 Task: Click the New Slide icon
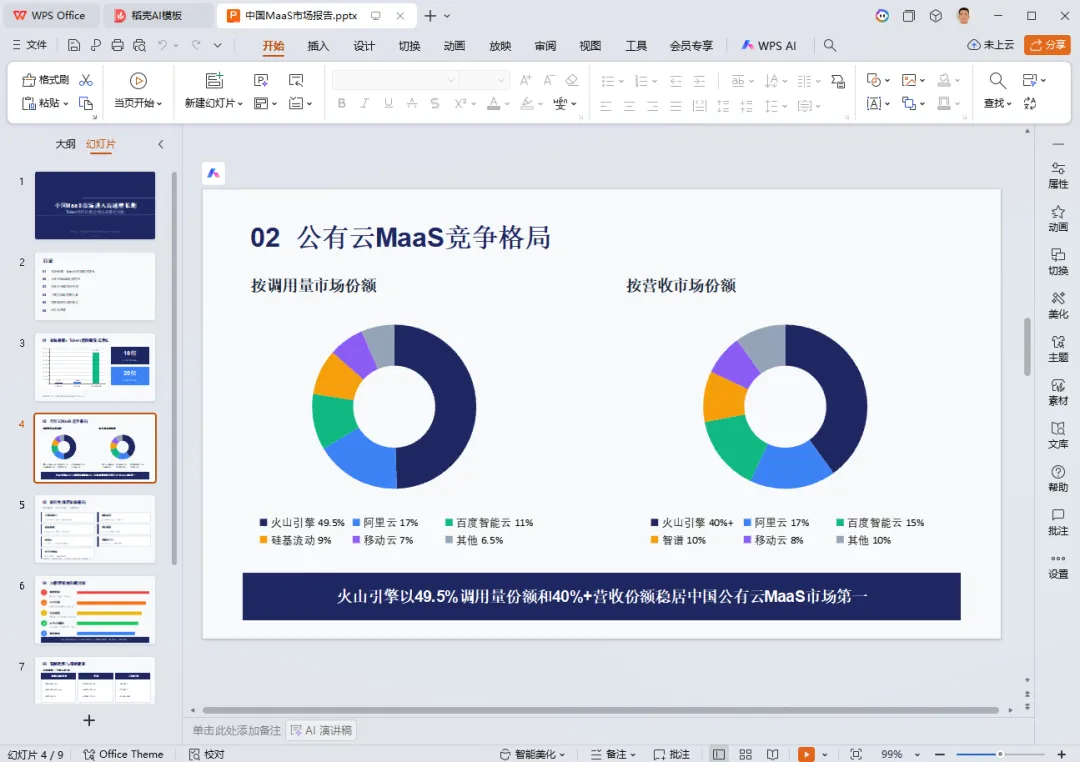tap(215, 81)
